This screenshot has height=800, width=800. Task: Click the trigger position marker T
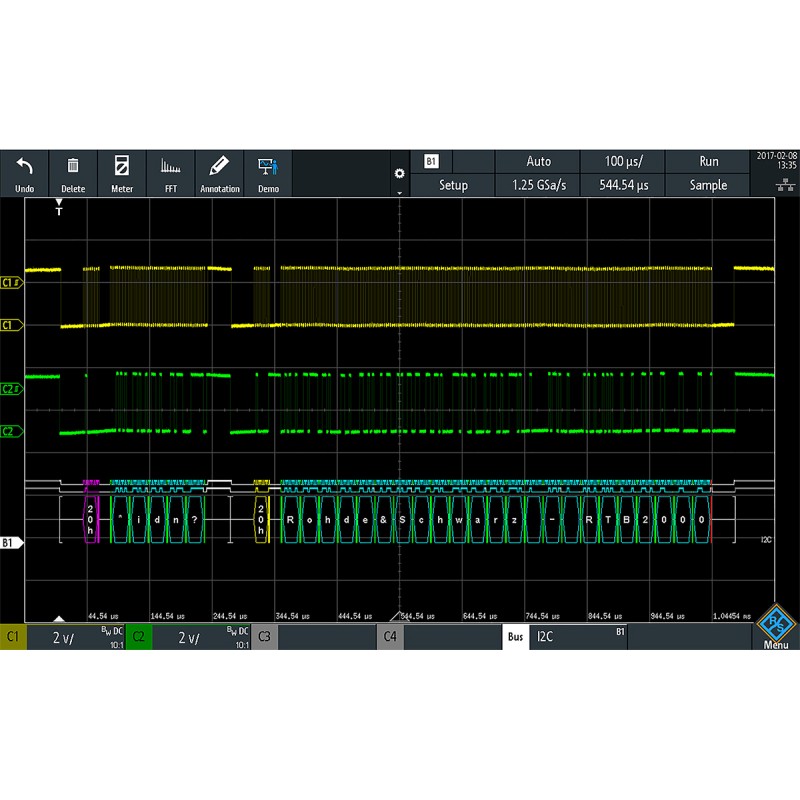pyautogui.click(x=57, y=210)
